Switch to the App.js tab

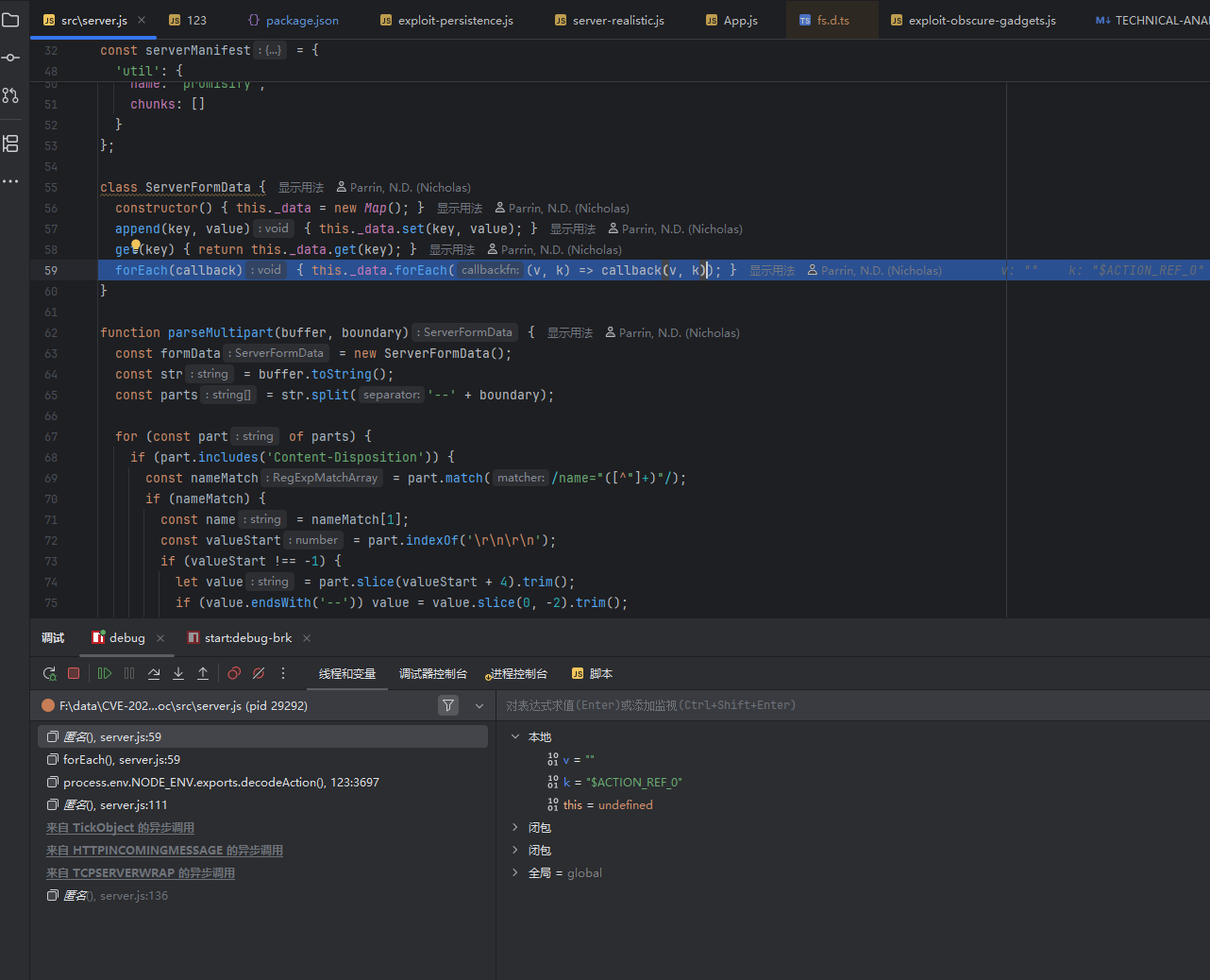pyautogui.click(x=731, y=20)
